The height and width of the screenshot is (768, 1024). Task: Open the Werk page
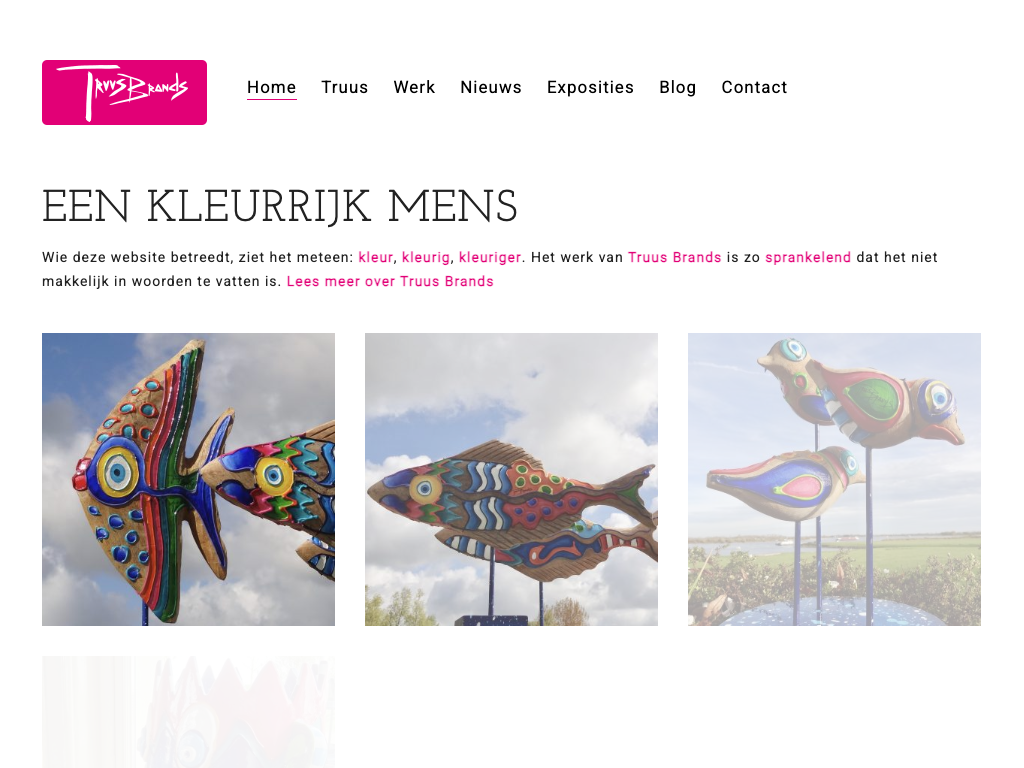coord(414,88)
